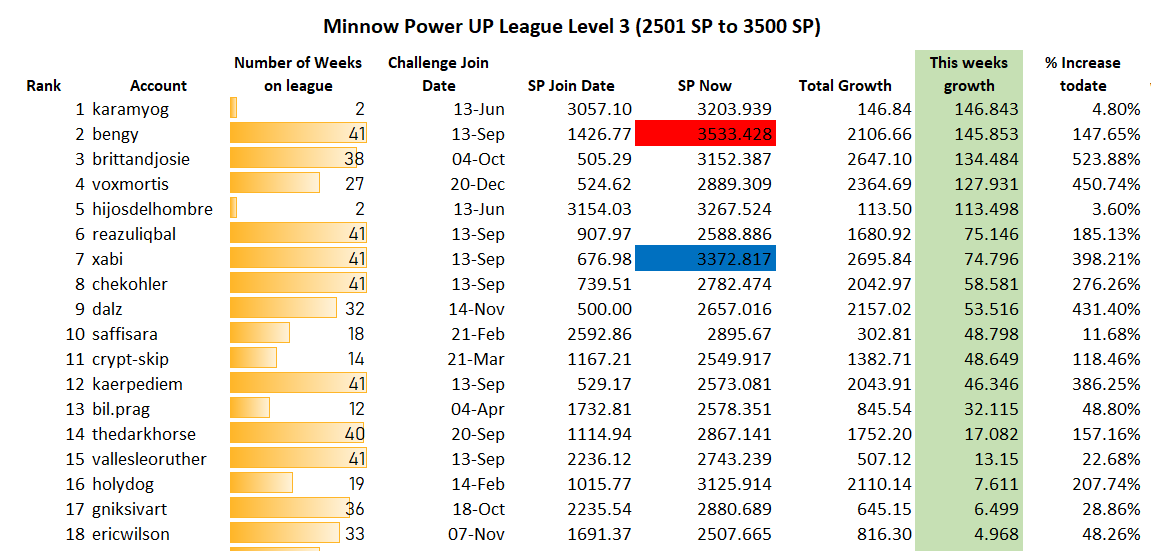Select percent increase 4.80%
1151x551 pixels.
coord(1114,110)
